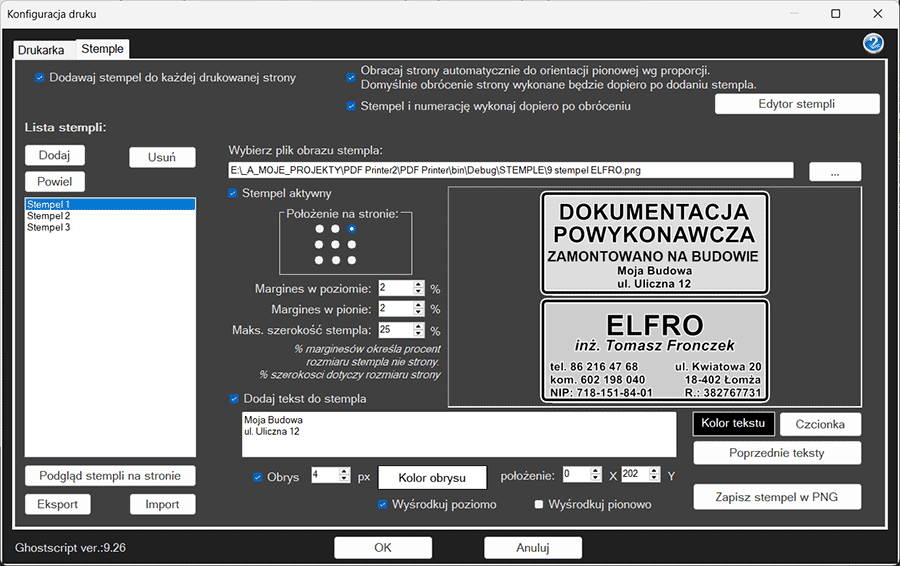The width and height of the screenshot is (900, 566).
Task: Uncheck "Dodaj tekst do stempla"
Action: tap(234, 398)
